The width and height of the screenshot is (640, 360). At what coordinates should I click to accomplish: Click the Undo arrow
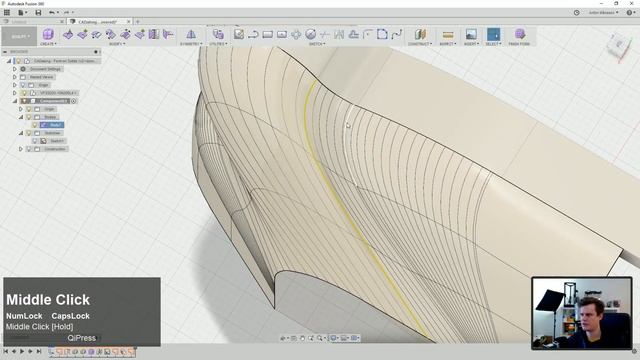(x=52, y=13)
